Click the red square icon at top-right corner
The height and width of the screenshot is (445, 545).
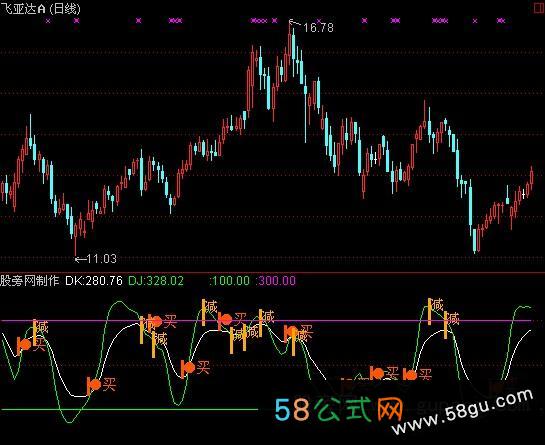tap(539, 7)
